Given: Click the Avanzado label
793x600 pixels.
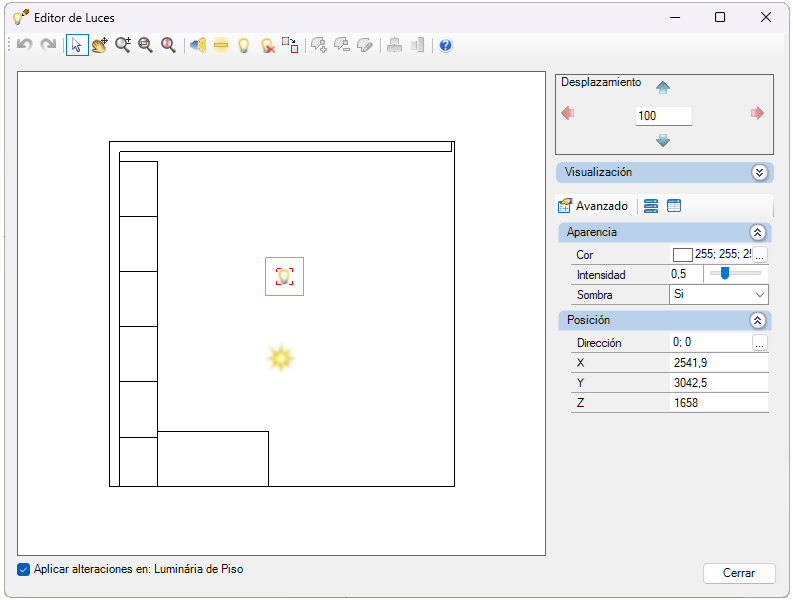Looking at the screenshot, I should point(602,206).
